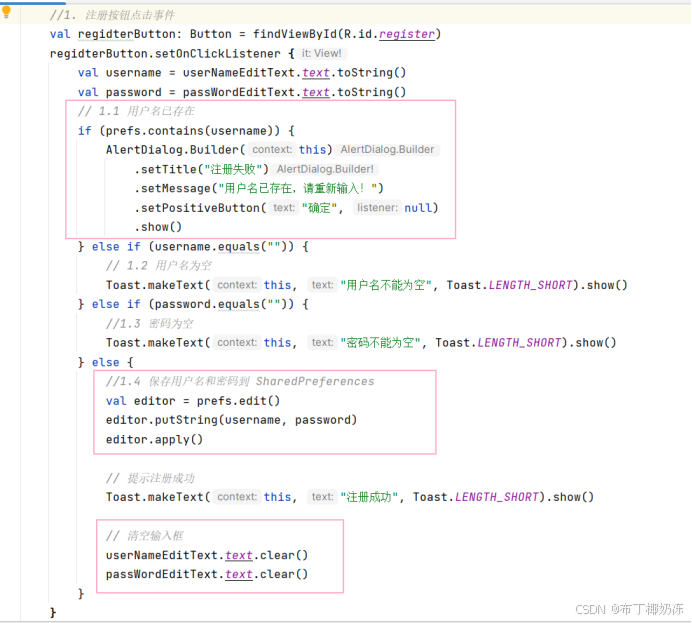This screenshot has width=692, height=623.
Task: Click the 'userNameEditText.text.clear()' line
Action: pos(207,555)
